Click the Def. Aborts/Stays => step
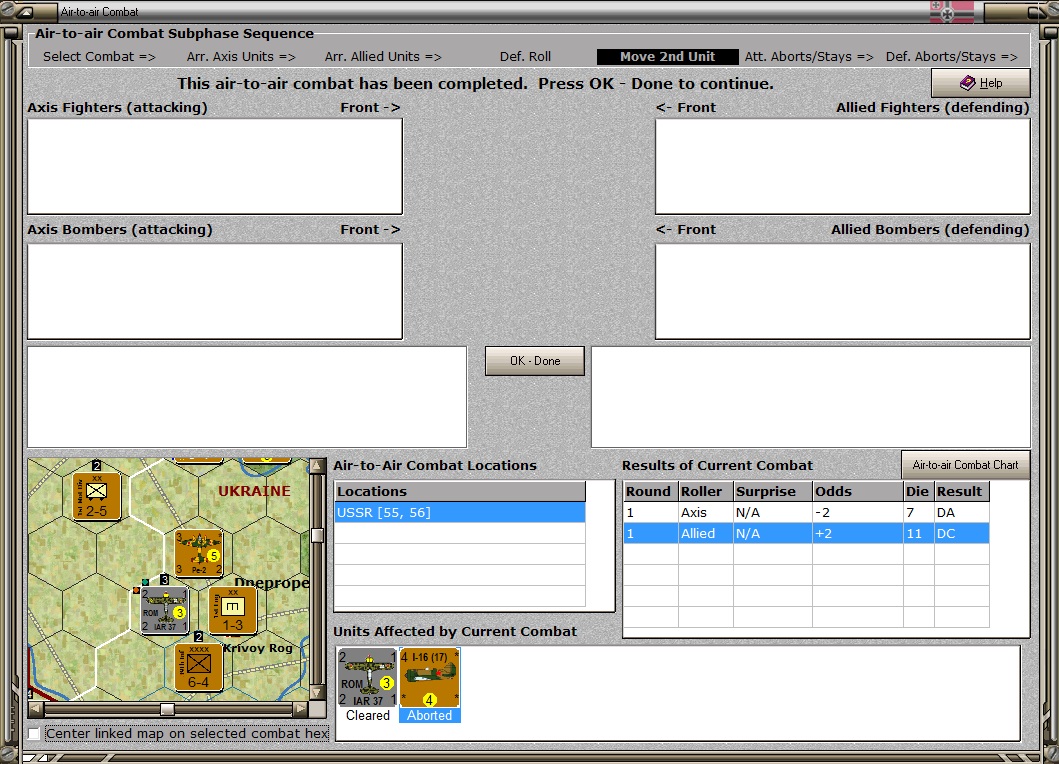This screenshot has width=1059, height=764. [952, 57]
